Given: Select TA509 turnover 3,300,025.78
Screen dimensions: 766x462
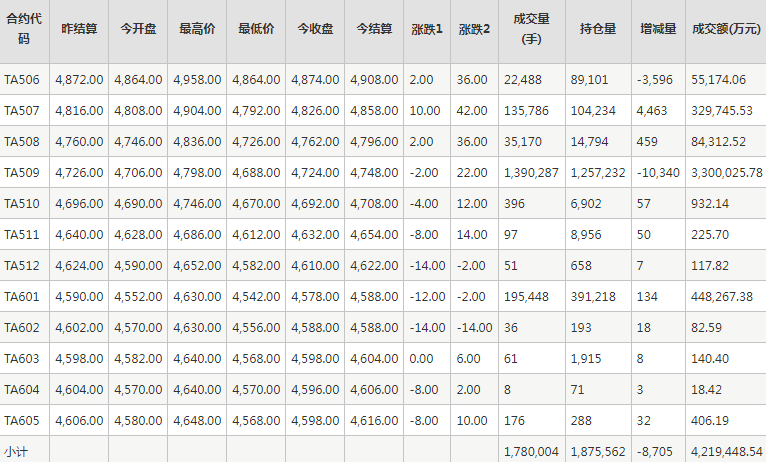Looking at the screenshot, I should pos(726,173).
